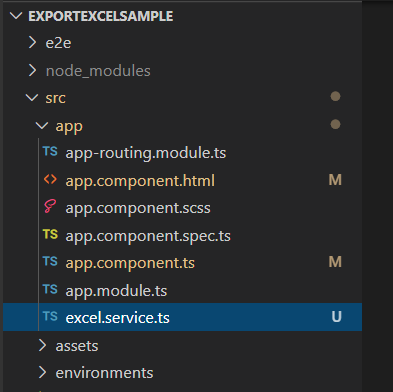Click the U status badge on excel.service.ts
Screen dimensions: 393x392
pyautogui.click(x=337, y=317)
